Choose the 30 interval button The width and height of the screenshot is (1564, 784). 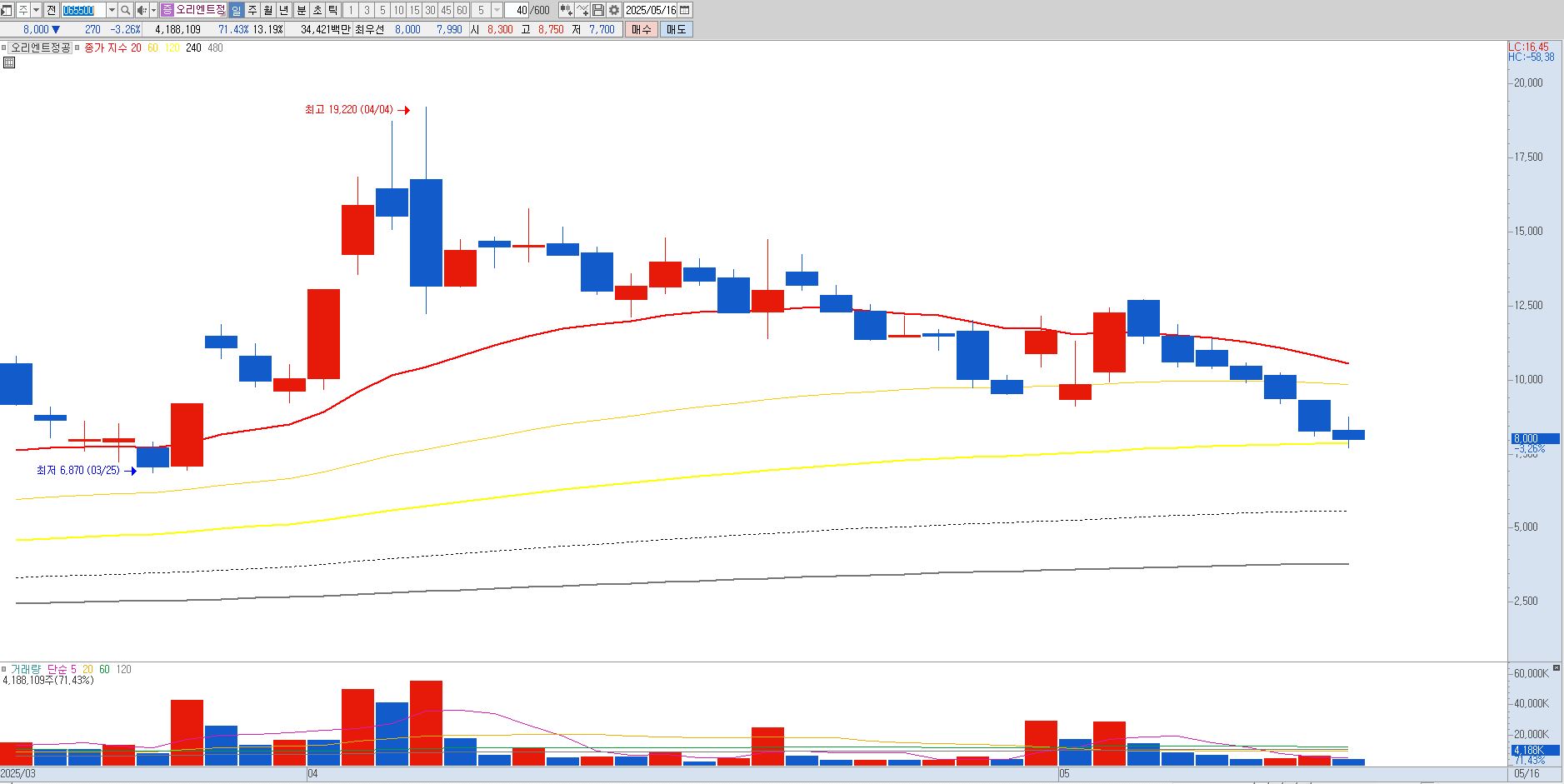click(x=430, y=10)
